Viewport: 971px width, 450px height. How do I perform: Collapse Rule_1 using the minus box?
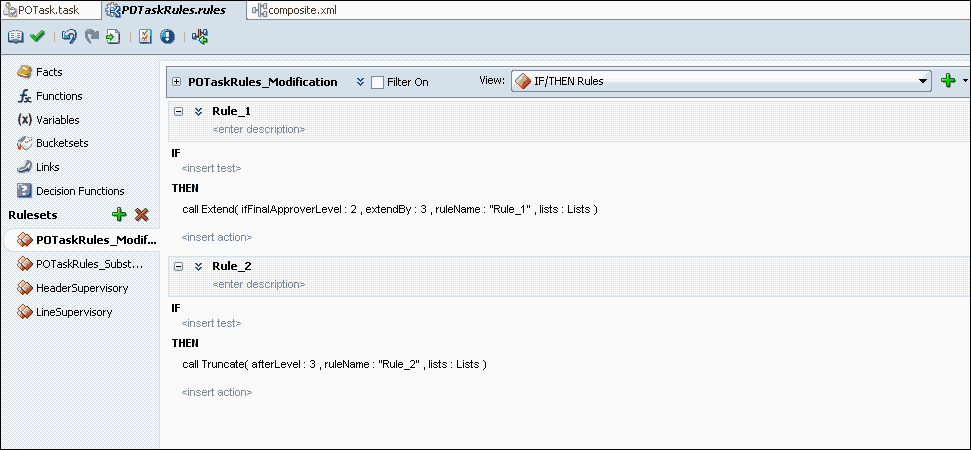pyautogui.click(x=179, y=111)
